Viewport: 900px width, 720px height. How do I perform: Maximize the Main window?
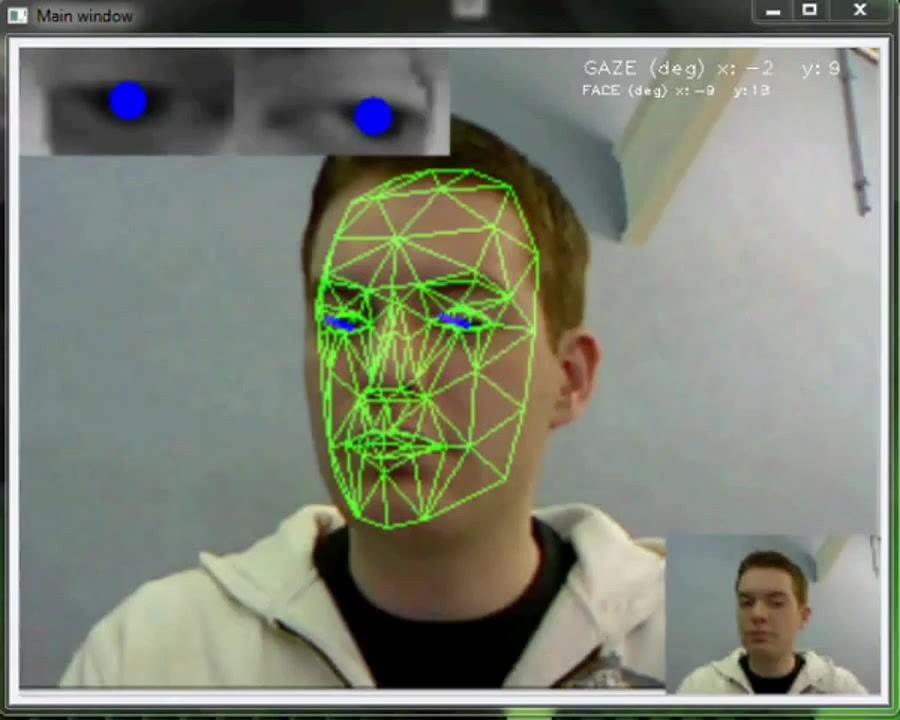[x=810, y=11]
